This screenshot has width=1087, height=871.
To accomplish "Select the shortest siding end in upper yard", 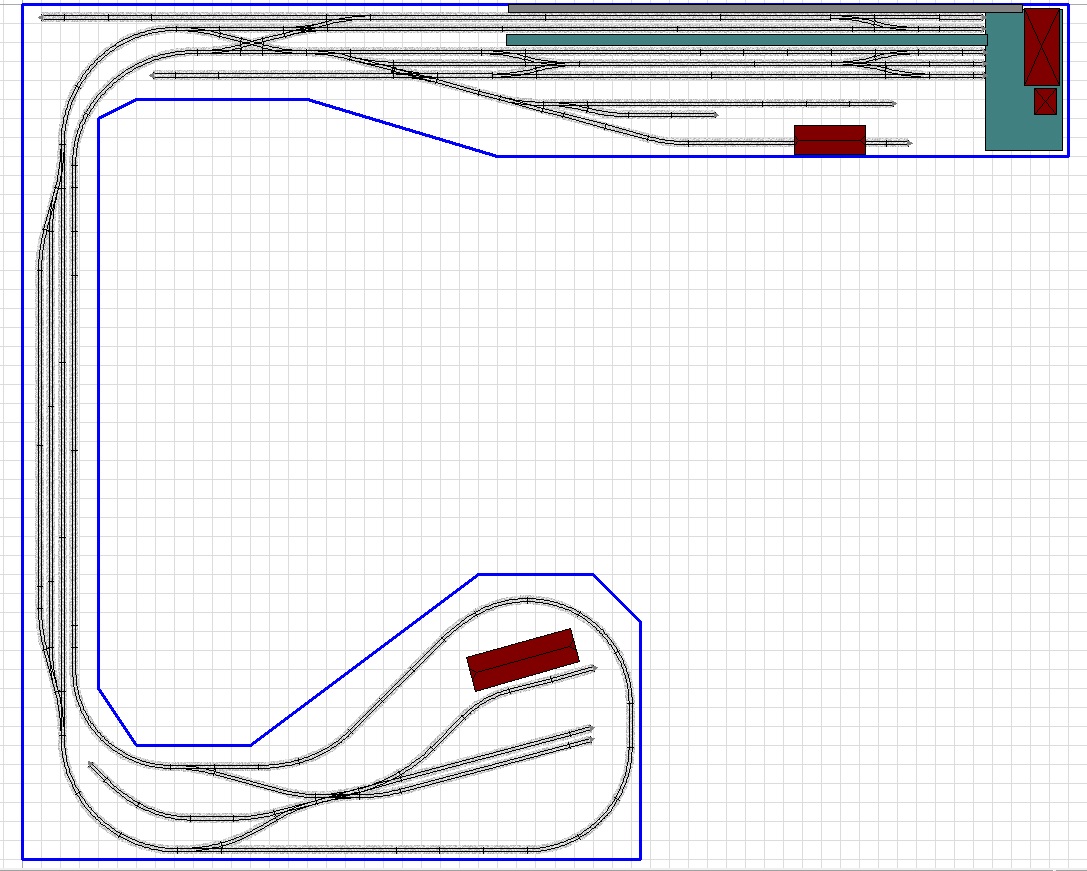I will coord(715,115).
